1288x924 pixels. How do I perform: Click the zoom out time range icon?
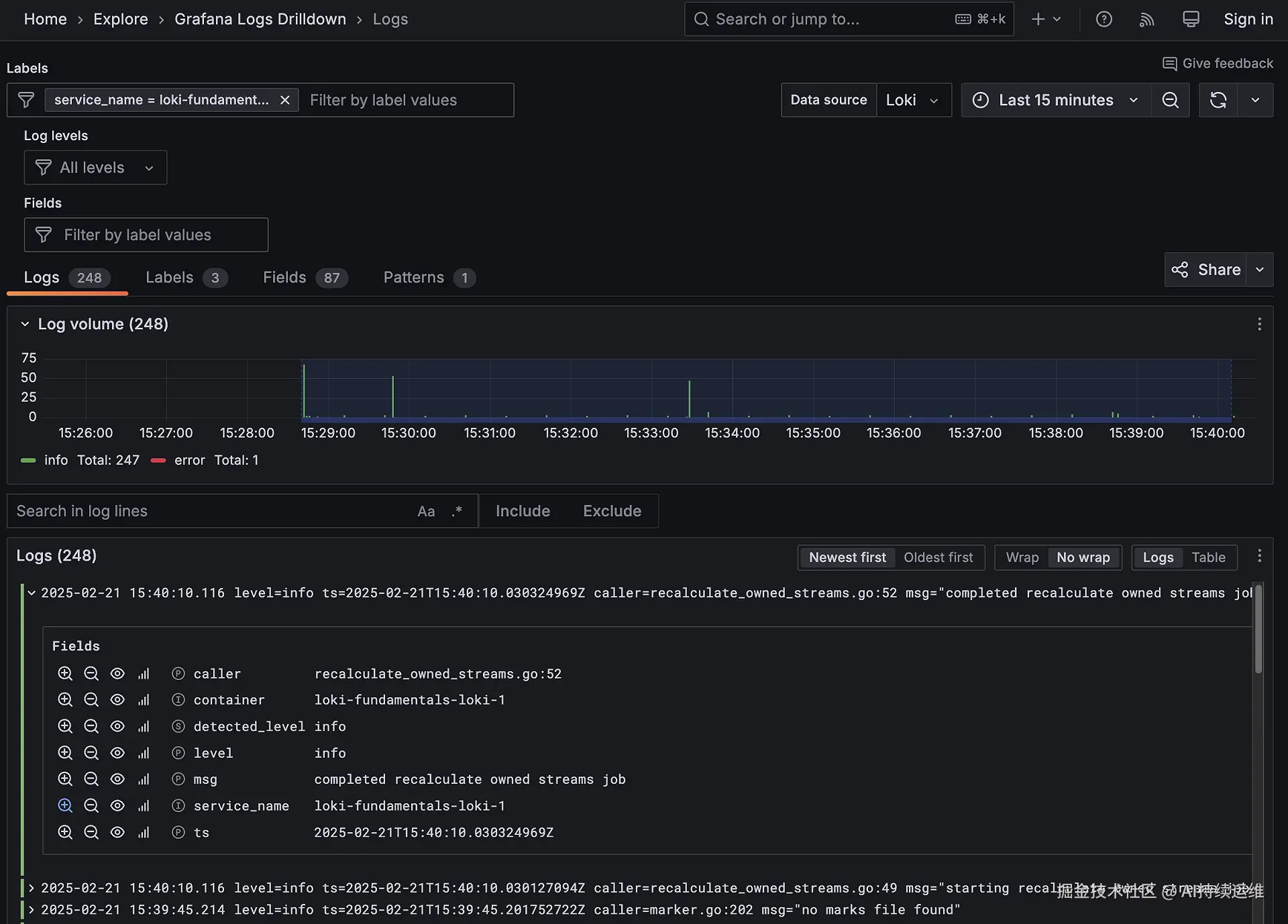coord(1170,100)
